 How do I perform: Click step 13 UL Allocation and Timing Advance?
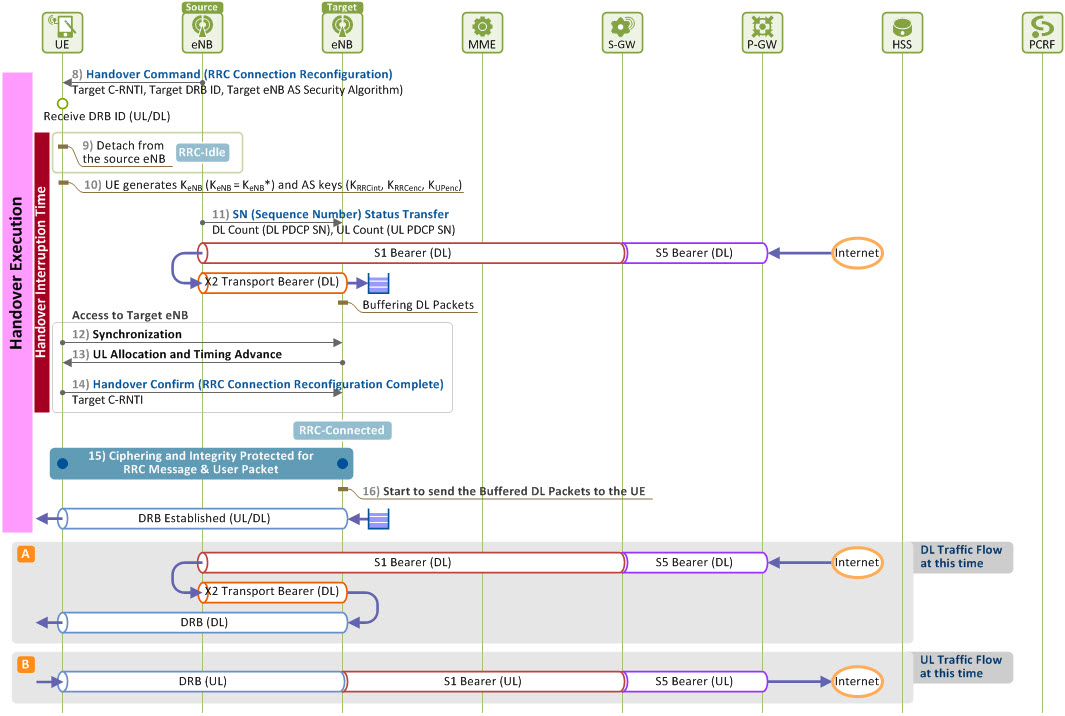pos(177,354)
